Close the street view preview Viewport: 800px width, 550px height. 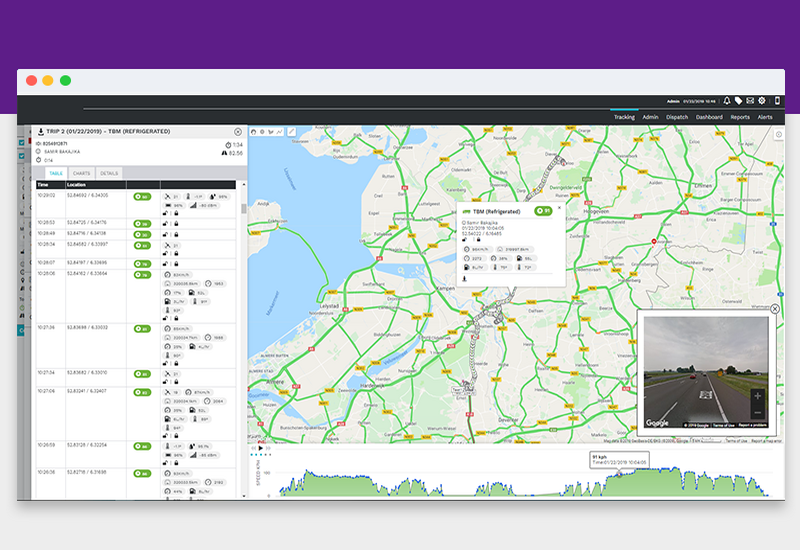[774, 309]
